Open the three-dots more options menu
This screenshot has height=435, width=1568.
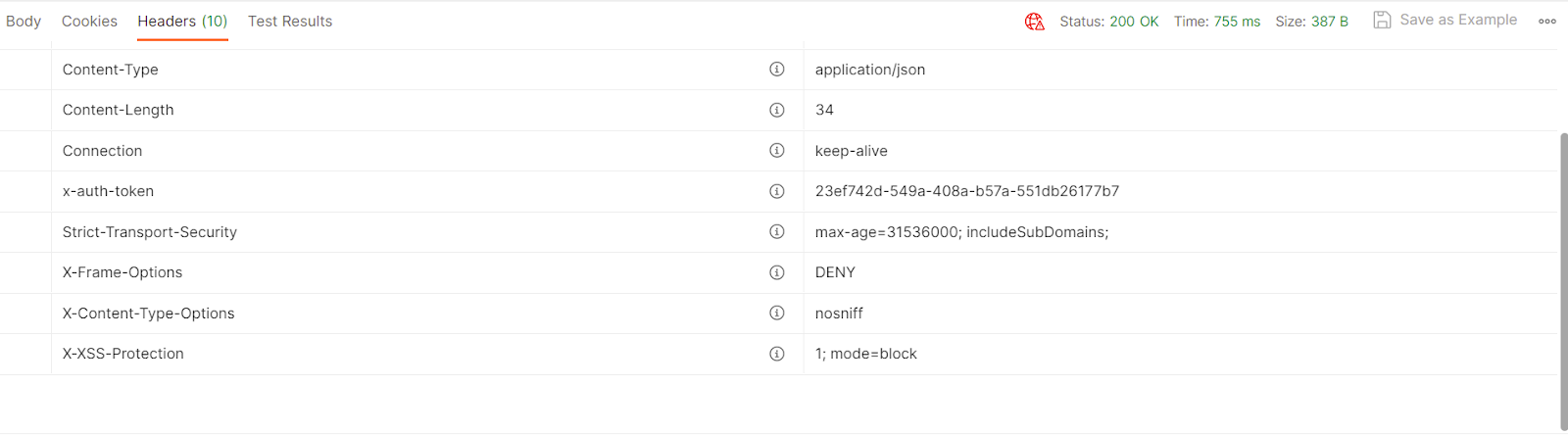point(1547,21)
